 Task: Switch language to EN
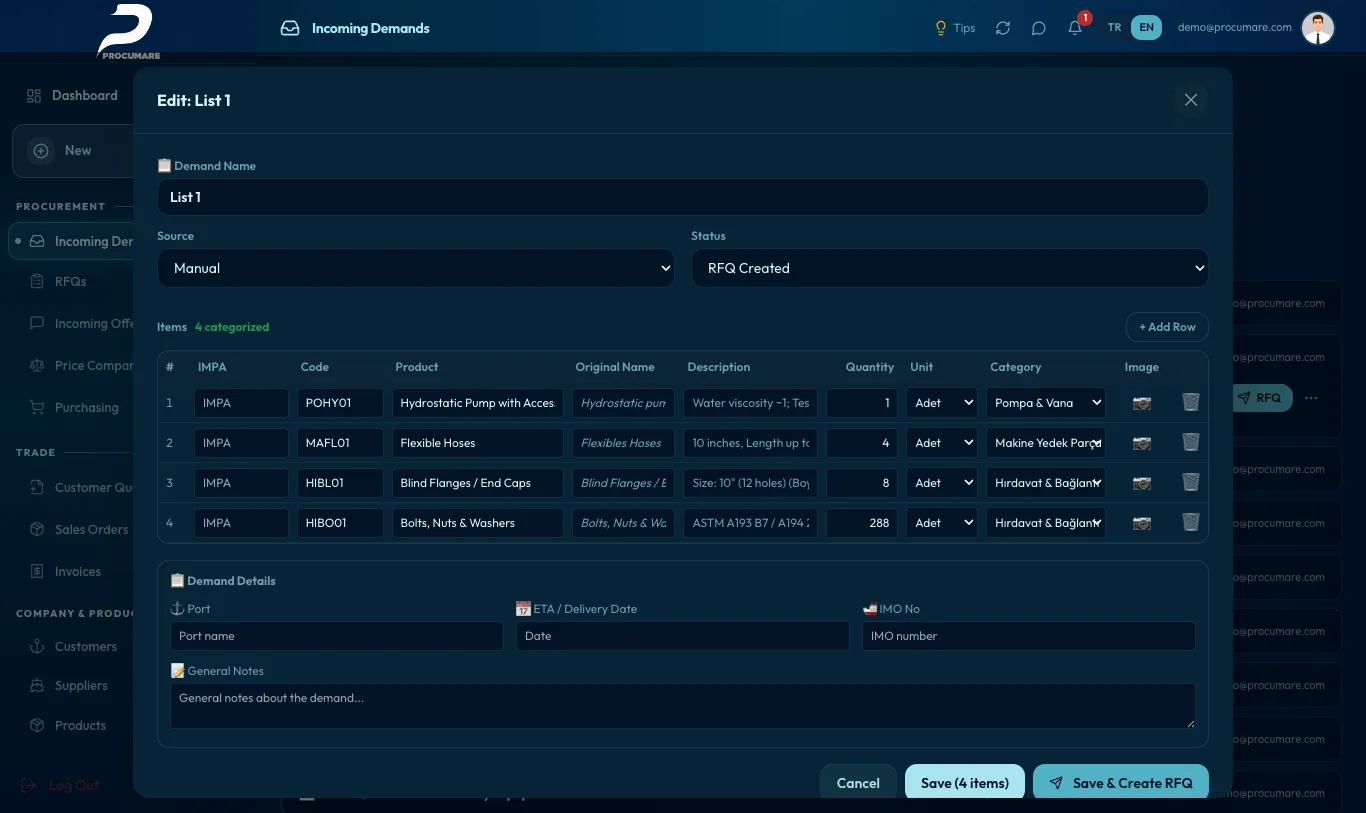tap(1147, 28)
